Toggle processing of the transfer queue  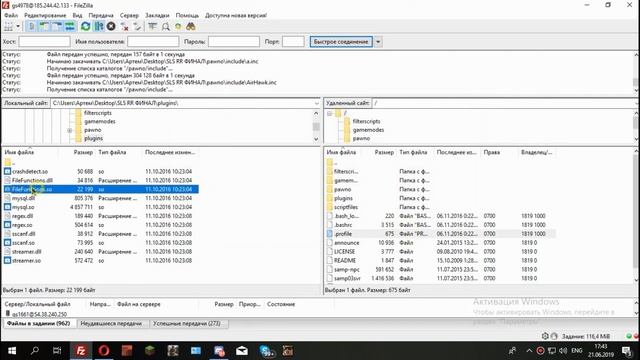98,27
